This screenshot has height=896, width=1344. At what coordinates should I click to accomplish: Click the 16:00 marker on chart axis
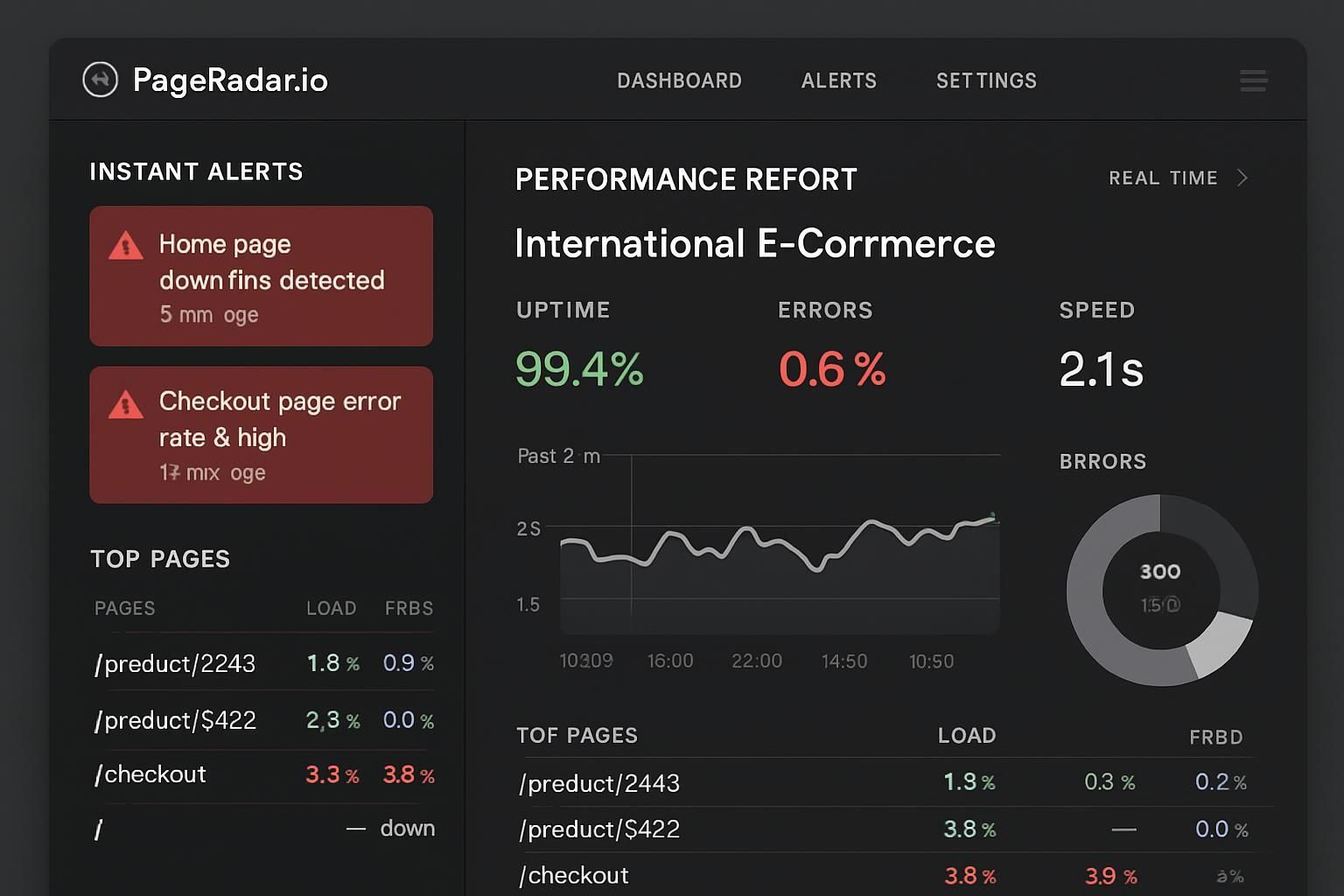coord(670,661)
